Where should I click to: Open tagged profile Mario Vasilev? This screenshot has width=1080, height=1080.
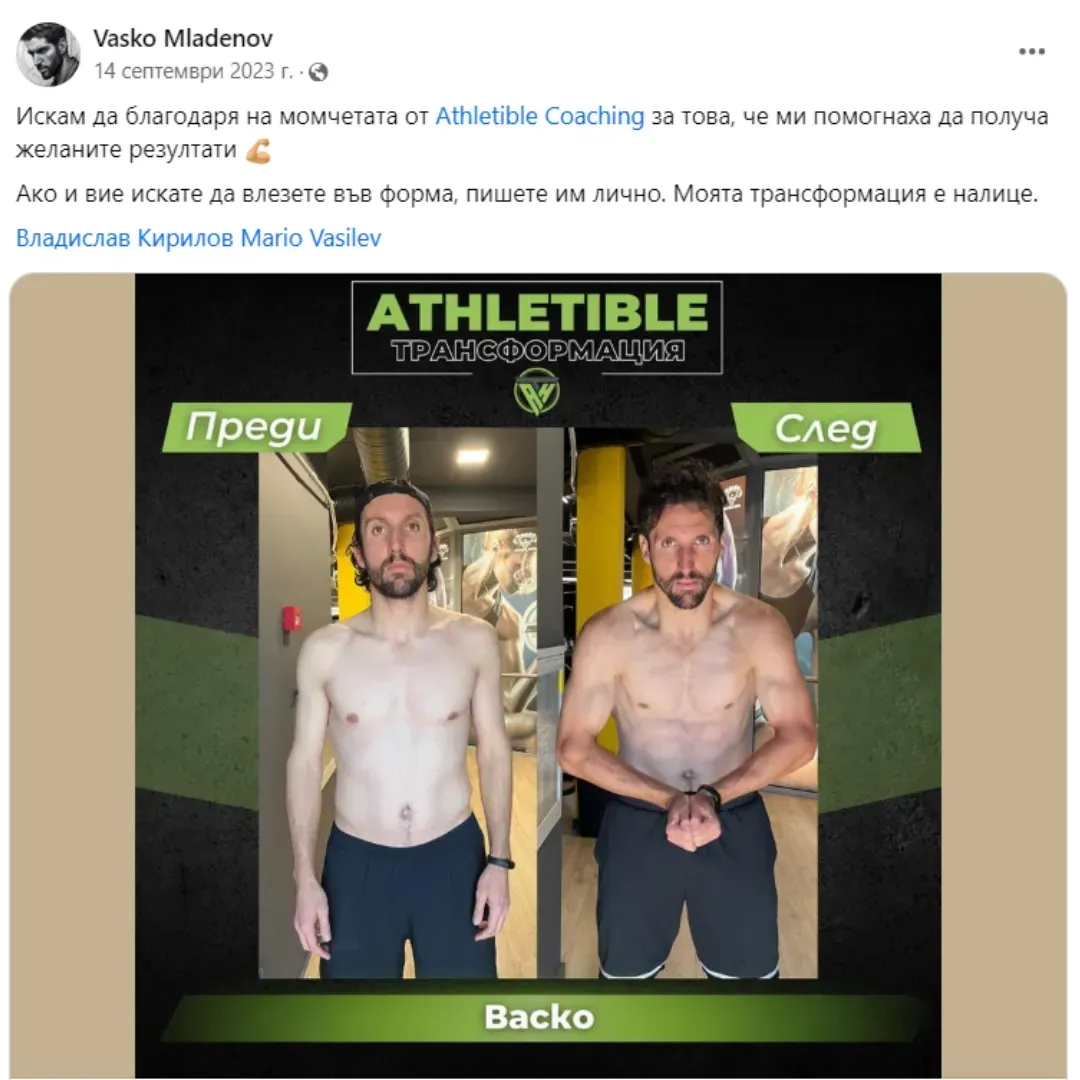[x=311, y=238]
